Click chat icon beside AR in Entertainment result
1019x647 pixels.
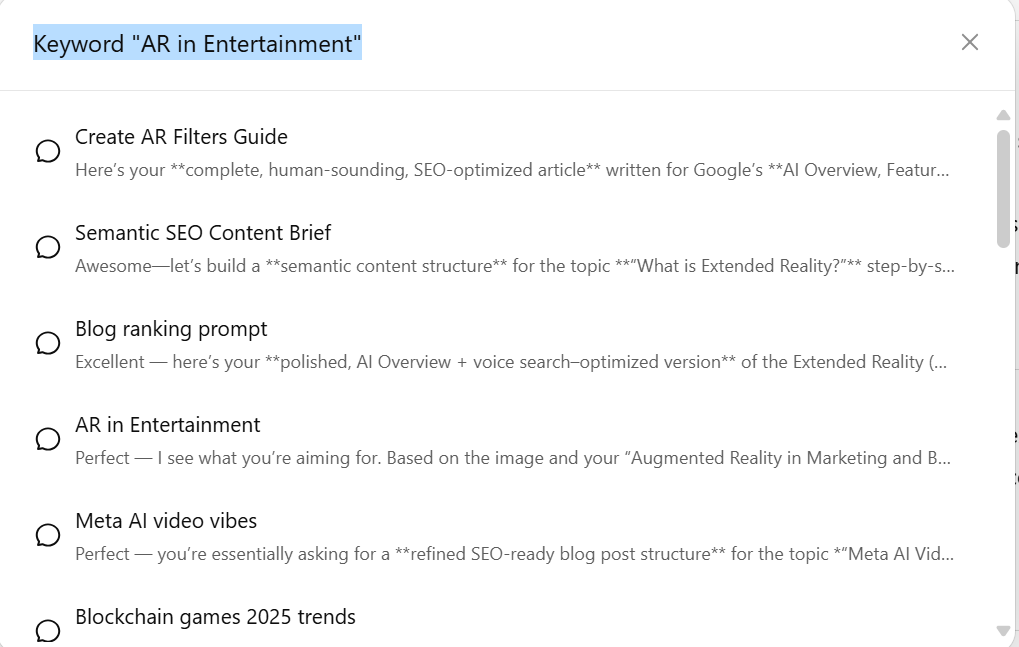click(x=48, y=440)
